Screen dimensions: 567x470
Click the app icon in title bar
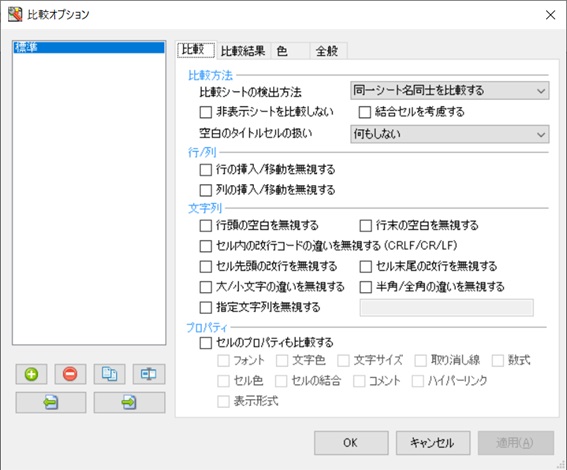point(15,14)
